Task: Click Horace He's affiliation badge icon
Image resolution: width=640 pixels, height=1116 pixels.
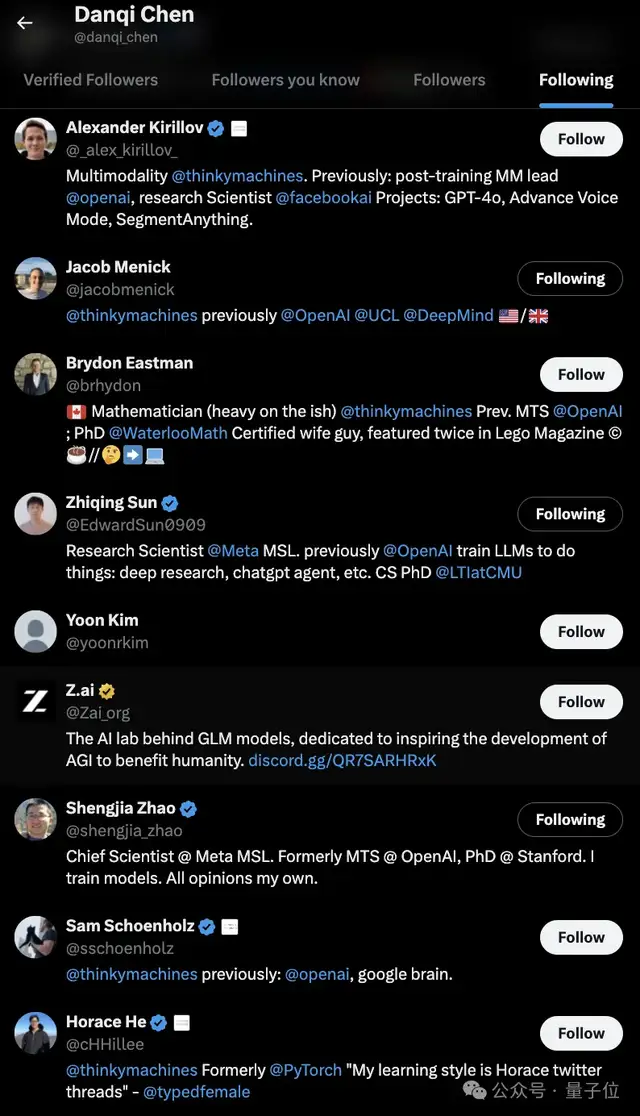Action: (x=182, y=1022)
